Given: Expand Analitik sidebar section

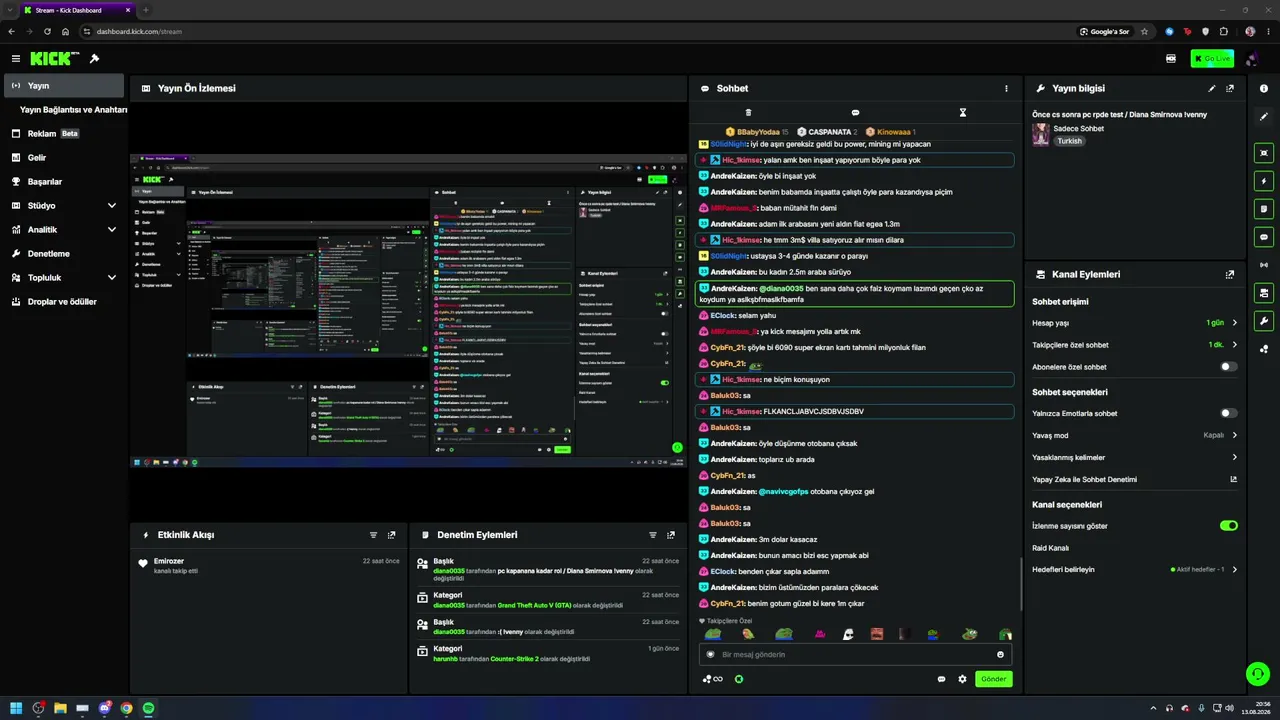Looking at the screenshot, I should click(65, 229).
